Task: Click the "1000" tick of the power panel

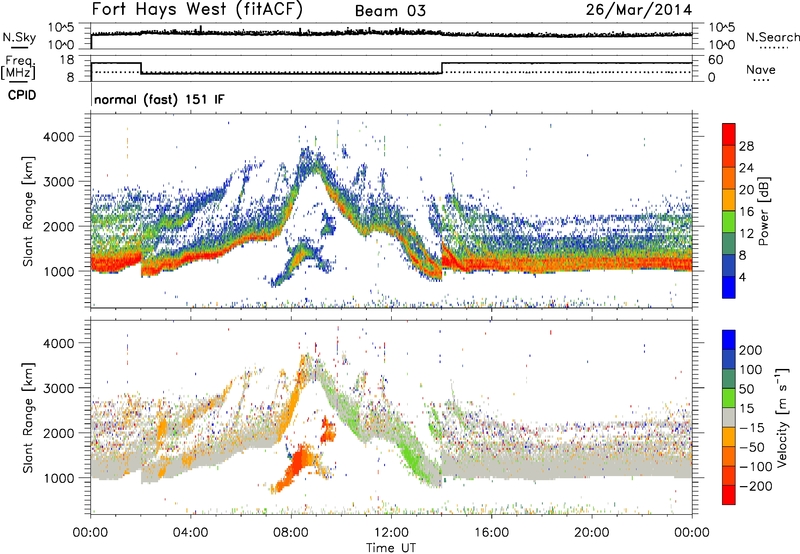Action: [58, 271]
